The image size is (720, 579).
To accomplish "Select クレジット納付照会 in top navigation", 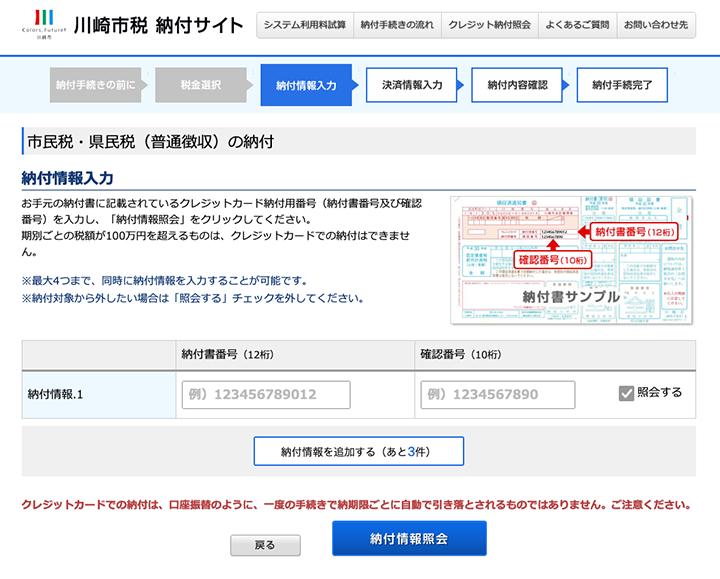I will click(488, 25).
